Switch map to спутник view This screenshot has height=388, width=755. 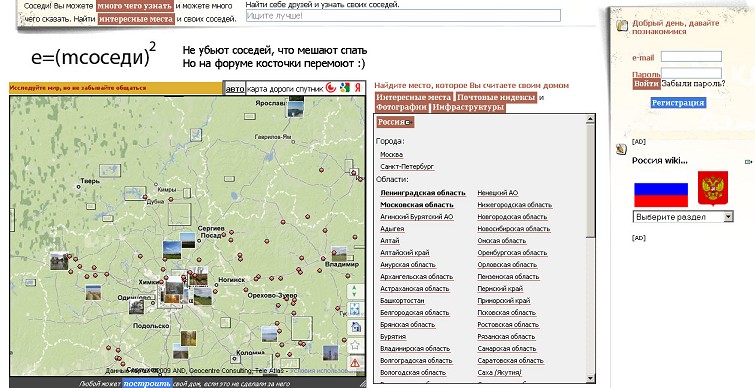pyautogui.click(x=309, y=89)
